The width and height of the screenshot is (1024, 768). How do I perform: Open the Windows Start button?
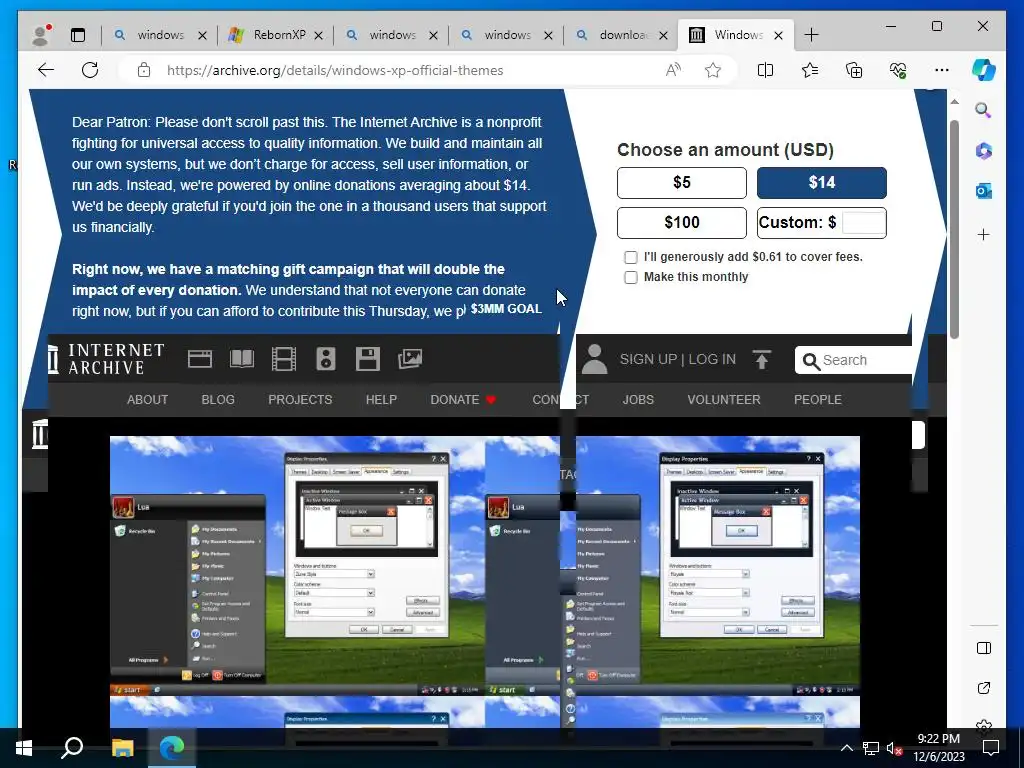24,748
